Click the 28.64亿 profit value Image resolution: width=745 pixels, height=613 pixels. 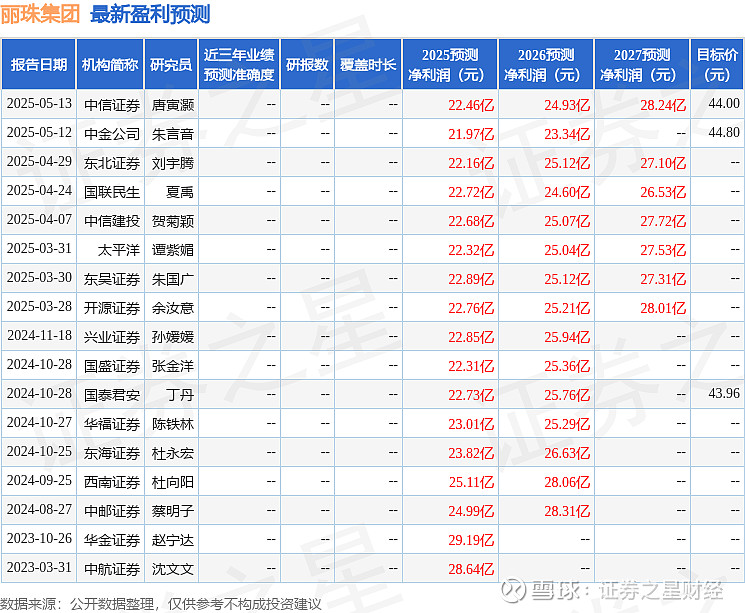[471, 569]
